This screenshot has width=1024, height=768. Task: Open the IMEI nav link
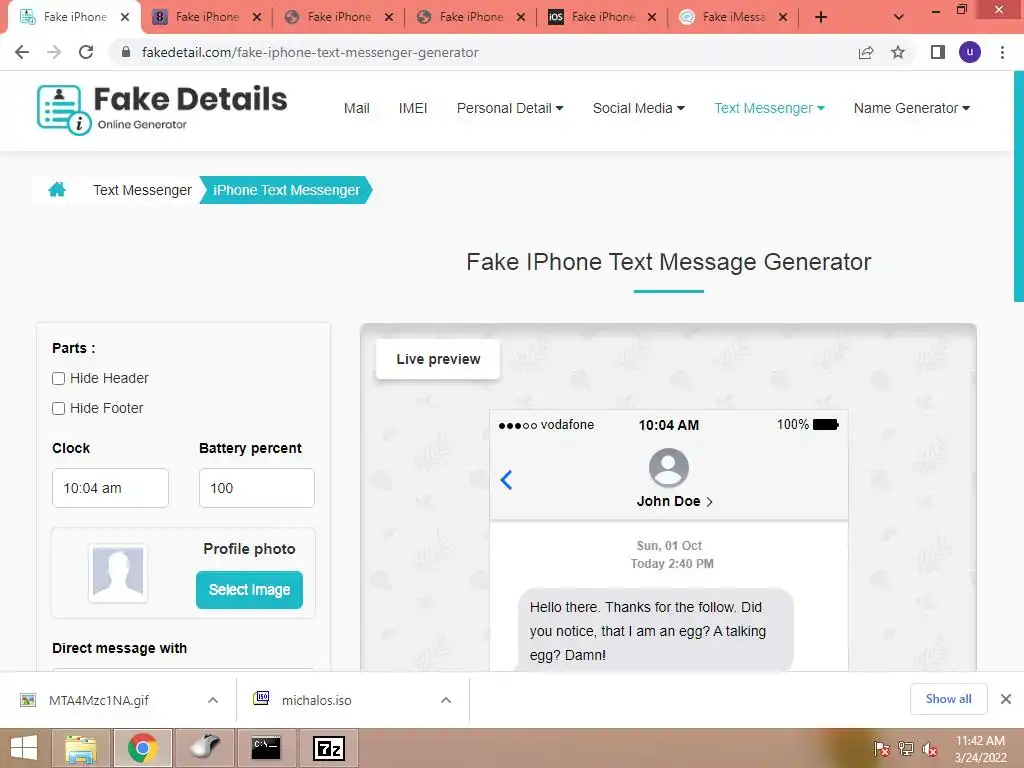pos(413,108)
